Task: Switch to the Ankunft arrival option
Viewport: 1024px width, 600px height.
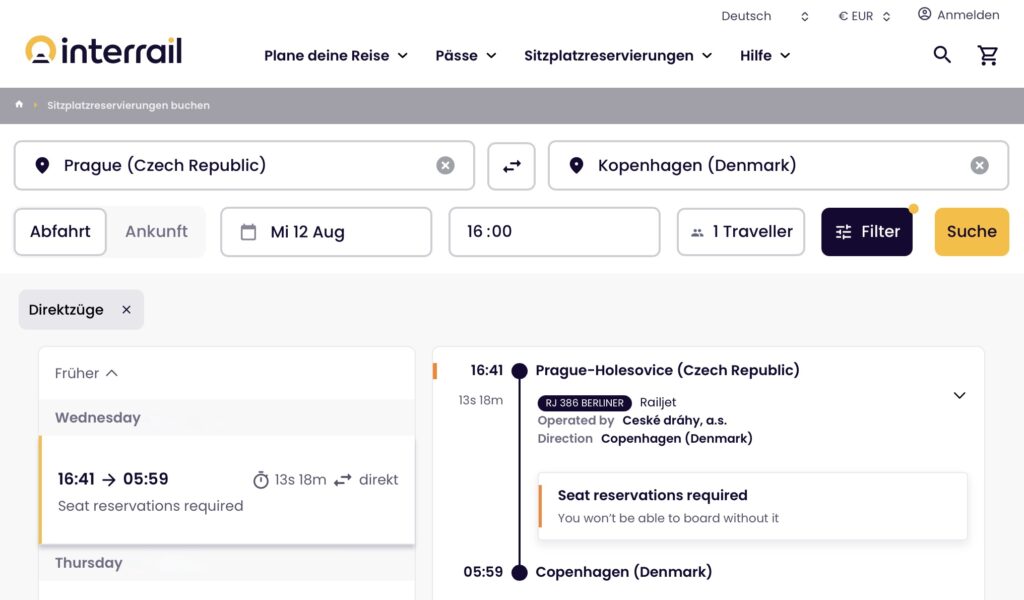Action: 156,232
